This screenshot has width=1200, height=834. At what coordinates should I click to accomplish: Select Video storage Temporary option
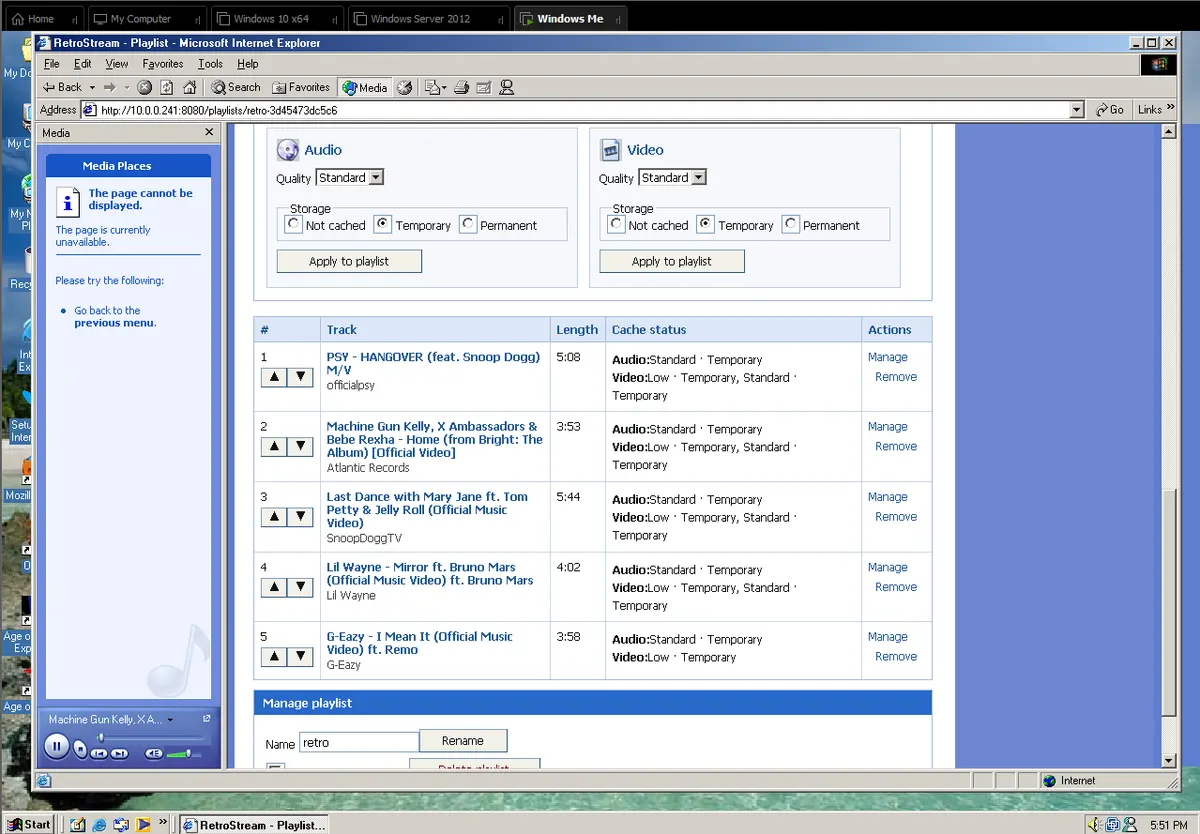coord(706,225)
